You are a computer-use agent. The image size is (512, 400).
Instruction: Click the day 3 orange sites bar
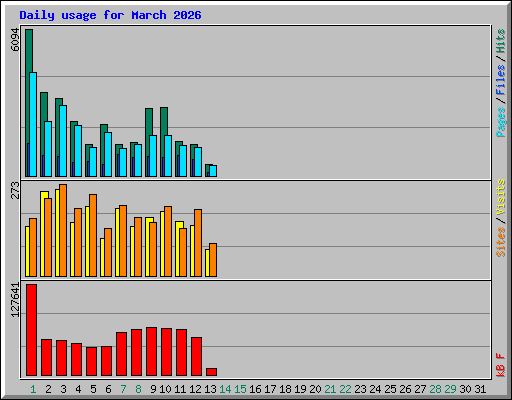click(63, 230)
